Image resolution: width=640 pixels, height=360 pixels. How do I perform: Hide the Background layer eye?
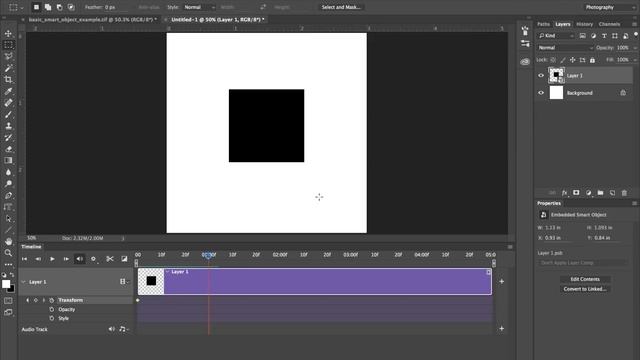pyautogui.click(x=541, y=93)
